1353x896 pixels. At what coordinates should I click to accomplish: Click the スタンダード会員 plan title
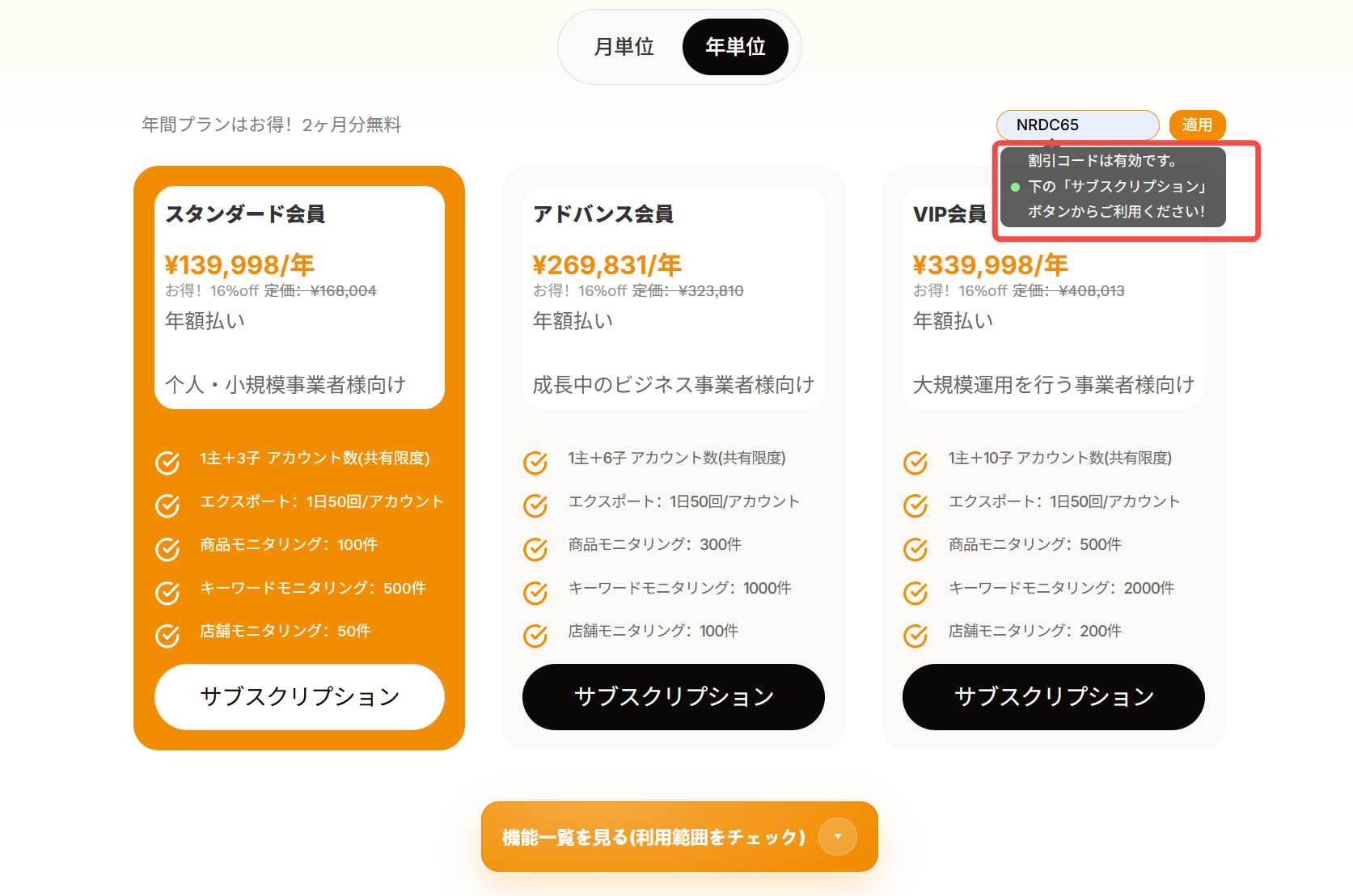click(245, 214)
